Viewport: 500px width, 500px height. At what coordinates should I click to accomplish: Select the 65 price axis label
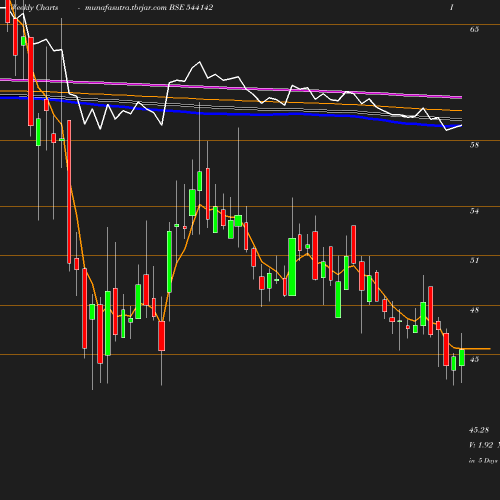click(x=474, y=29)
